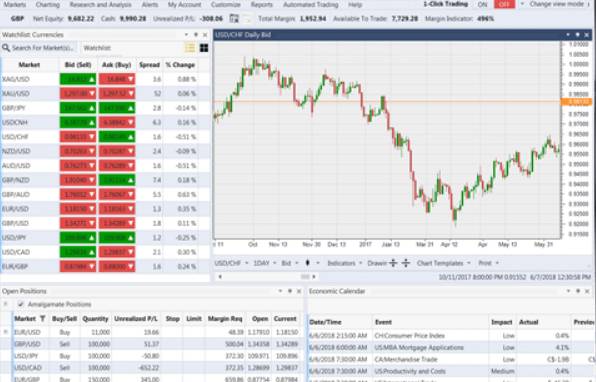596x382 pixels.
Task: Open the Reports menu
Action: (x=262, y=5)
